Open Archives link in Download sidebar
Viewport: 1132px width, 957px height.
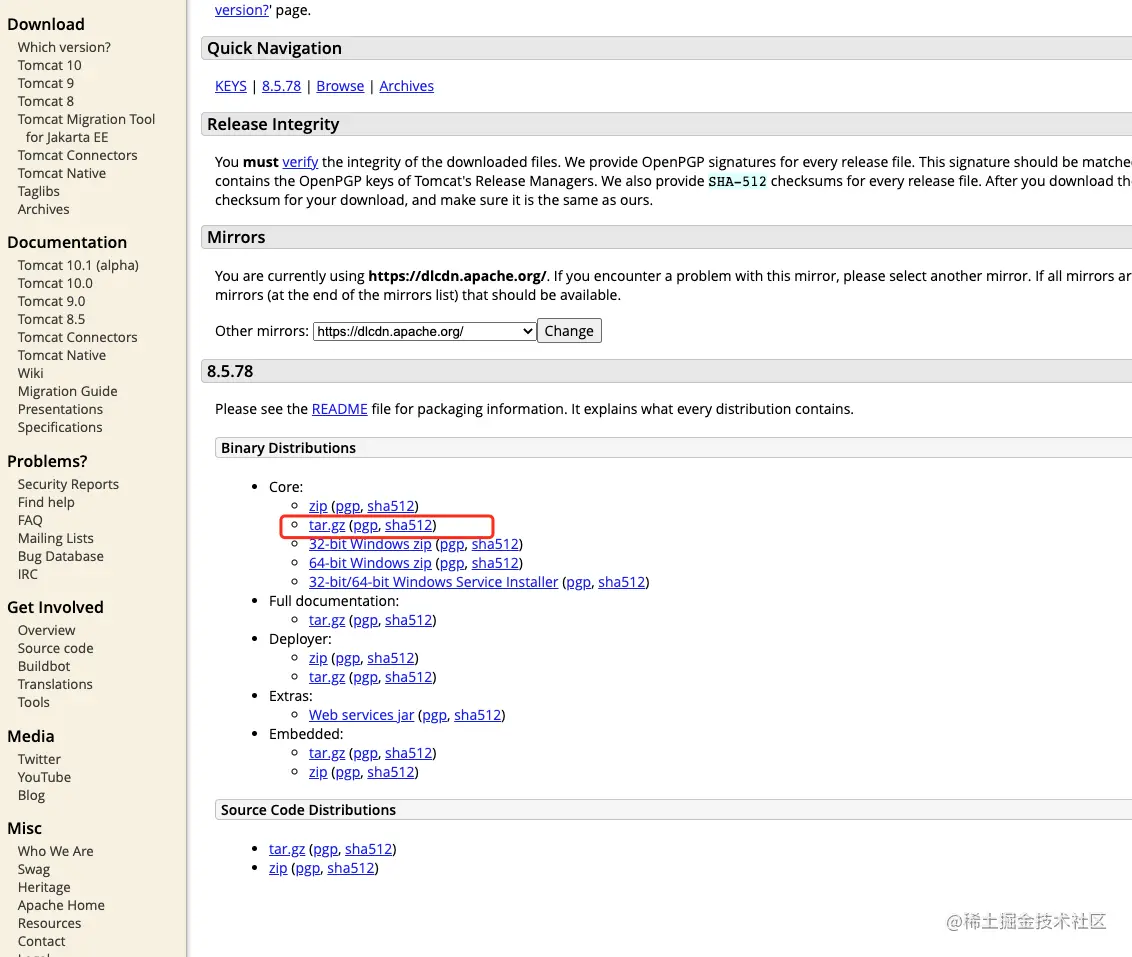tap(43, 209)
